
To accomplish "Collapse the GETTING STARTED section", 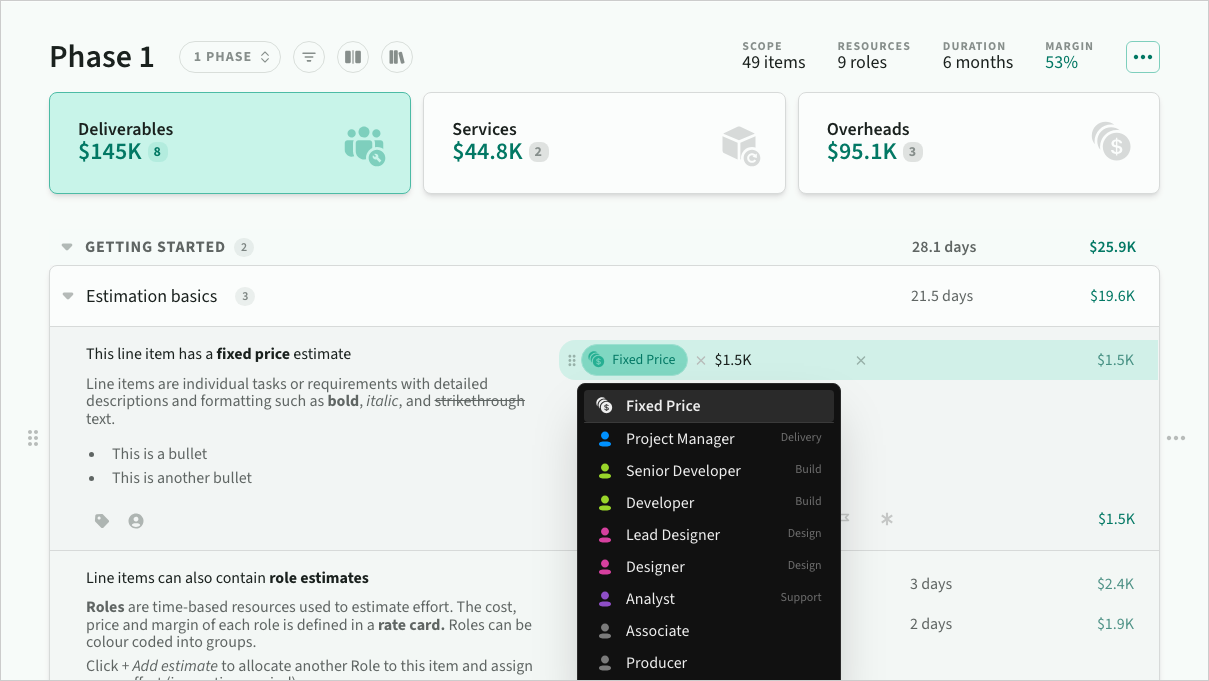I will pos(67,247).
